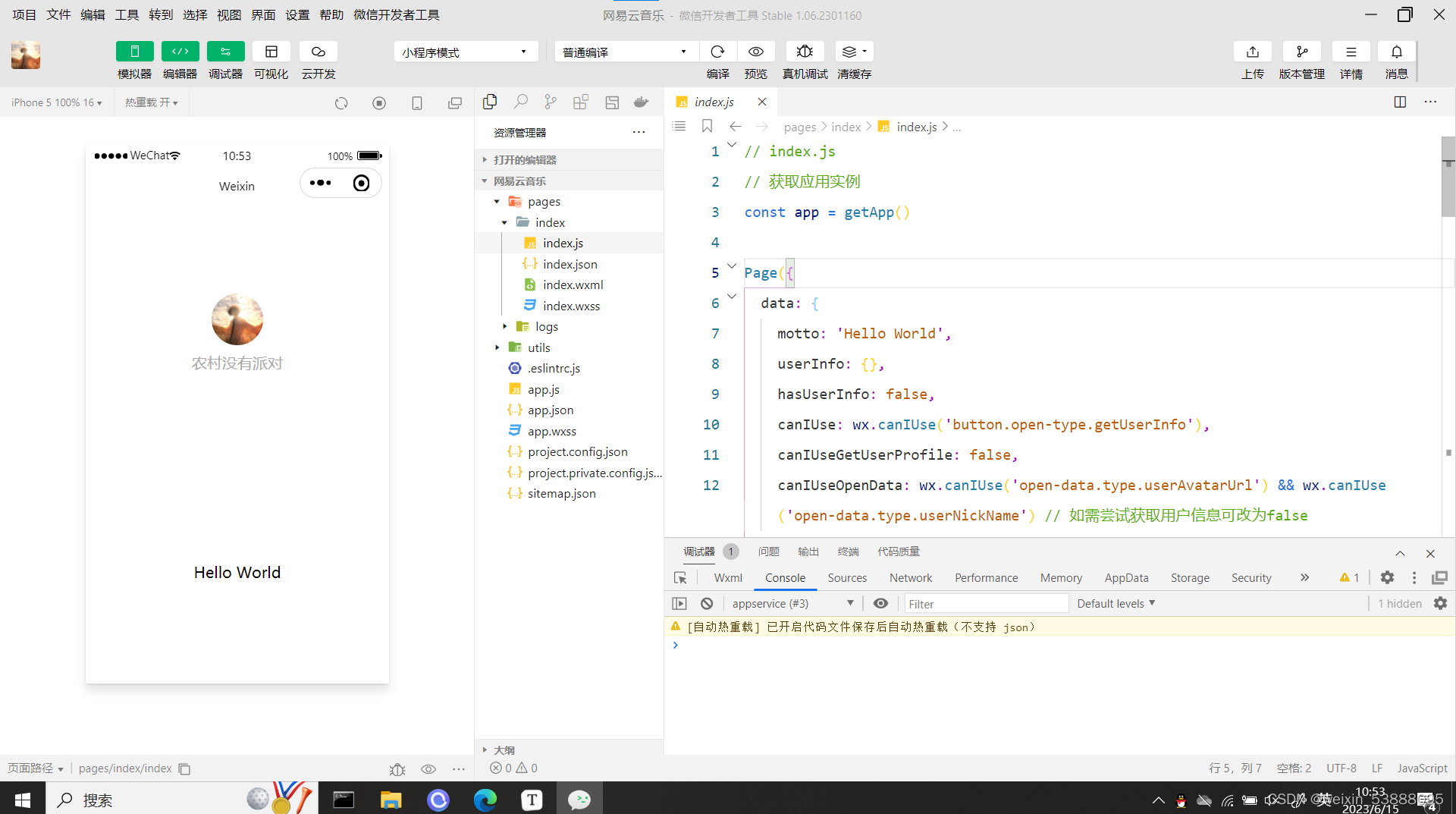Open Version Management (版本管理) icon
Screen dimensions: 1456x814
pos(1302,52)
